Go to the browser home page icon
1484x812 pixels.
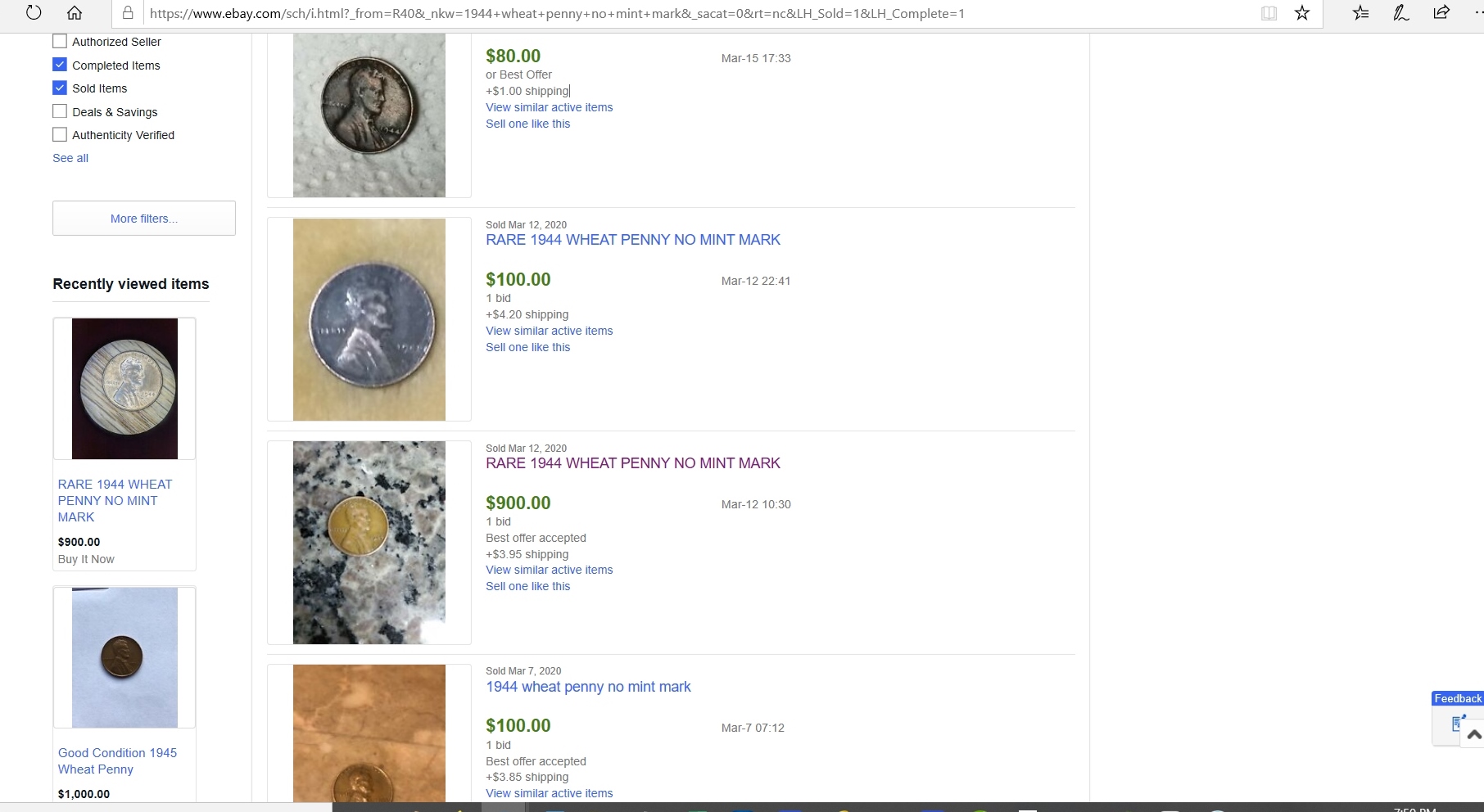[x=75, y=12]
